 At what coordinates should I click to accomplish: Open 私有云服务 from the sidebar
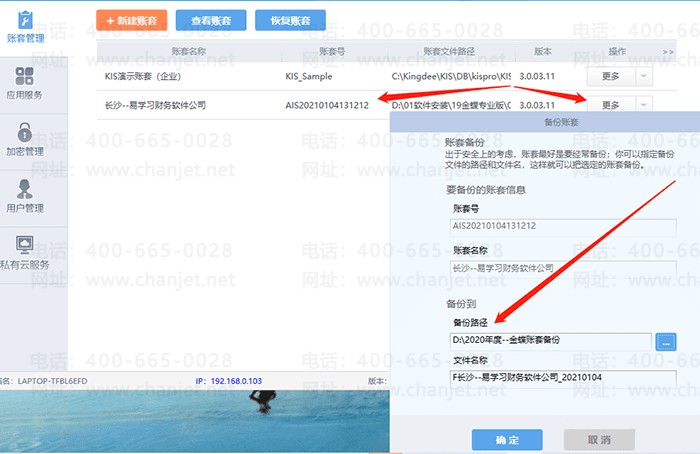point(24,251)
